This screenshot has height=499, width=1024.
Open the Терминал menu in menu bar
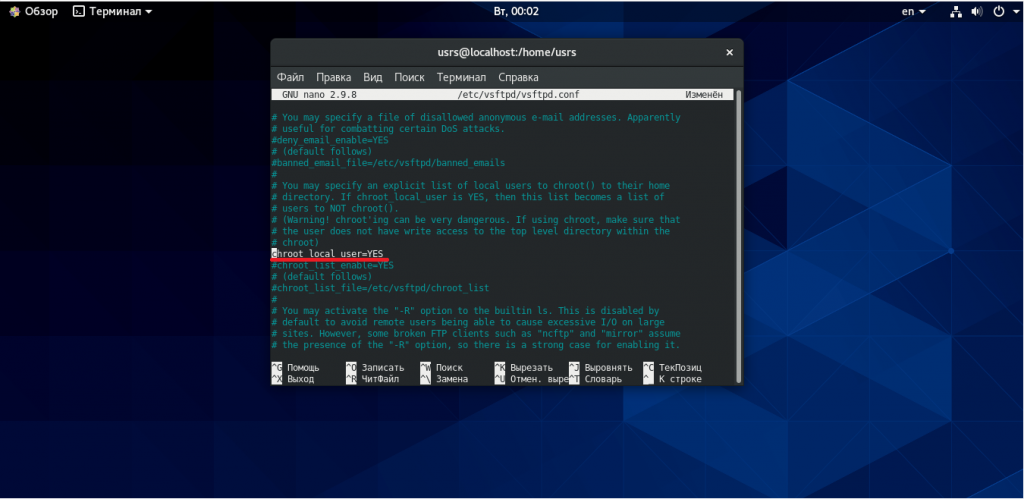[x=461, y=77]
